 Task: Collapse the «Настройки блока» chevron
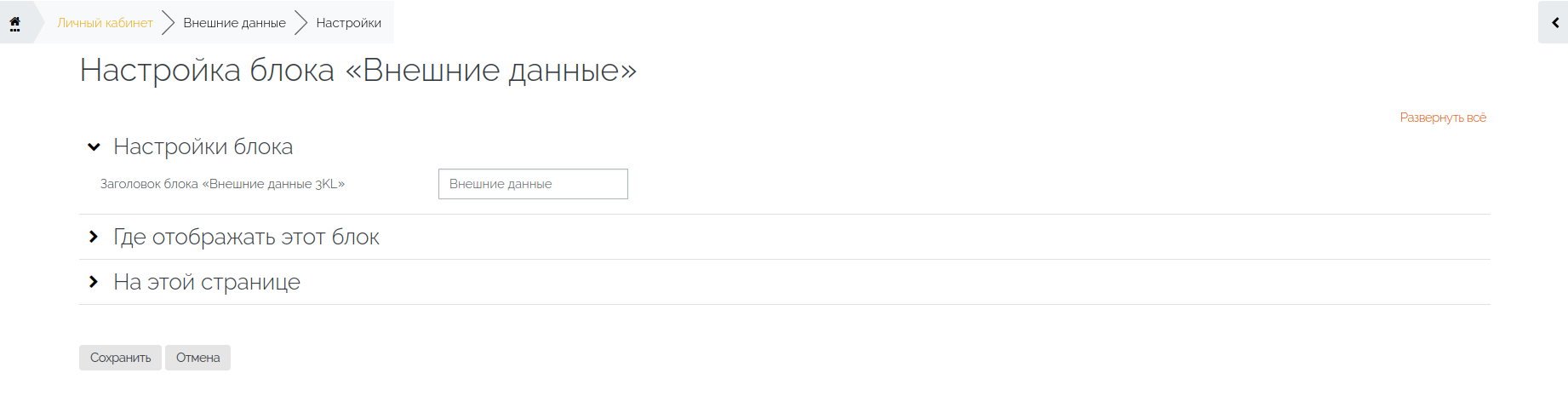click(94, 147)
